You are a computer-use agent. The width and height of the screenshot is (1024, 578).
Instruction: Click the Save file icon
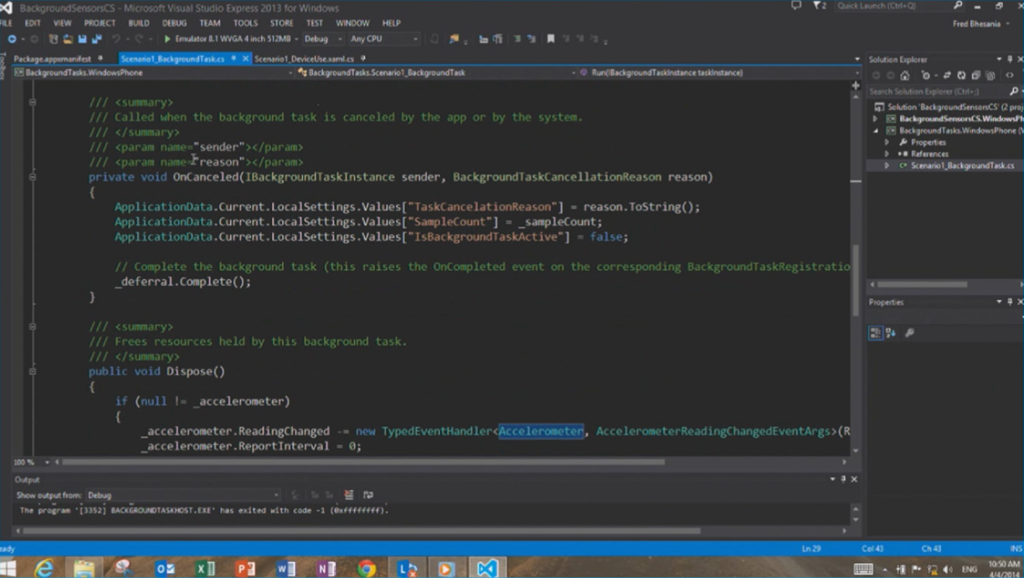[x=82, y=39]
